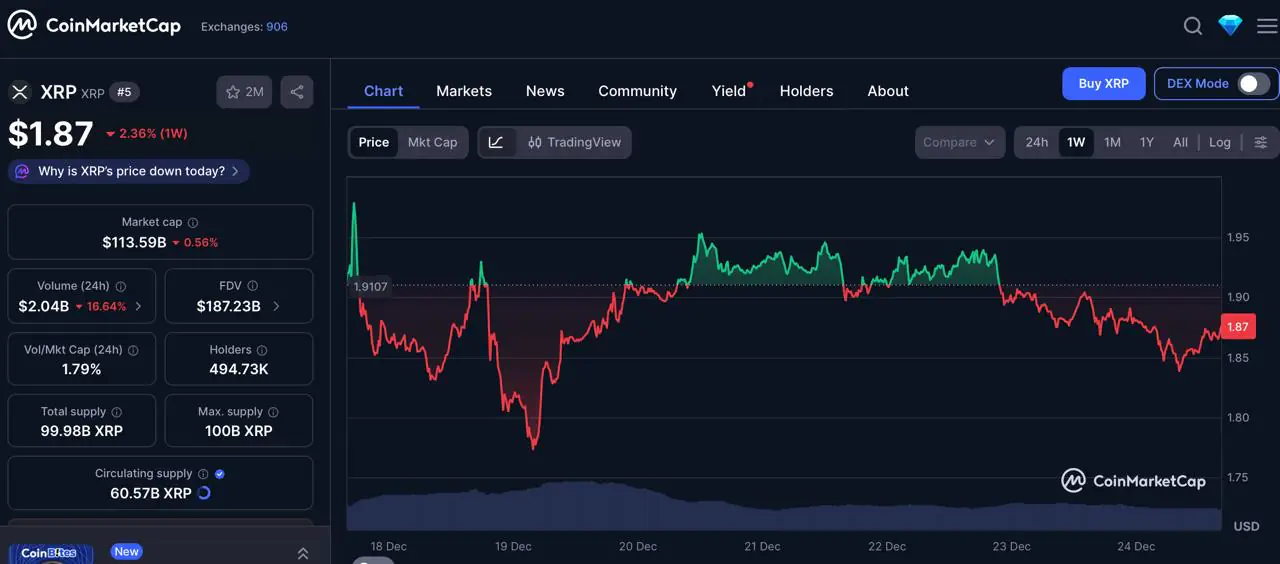Open 'Why is XRP's price down today?'

pyautogui.click(x=129, y=171)
